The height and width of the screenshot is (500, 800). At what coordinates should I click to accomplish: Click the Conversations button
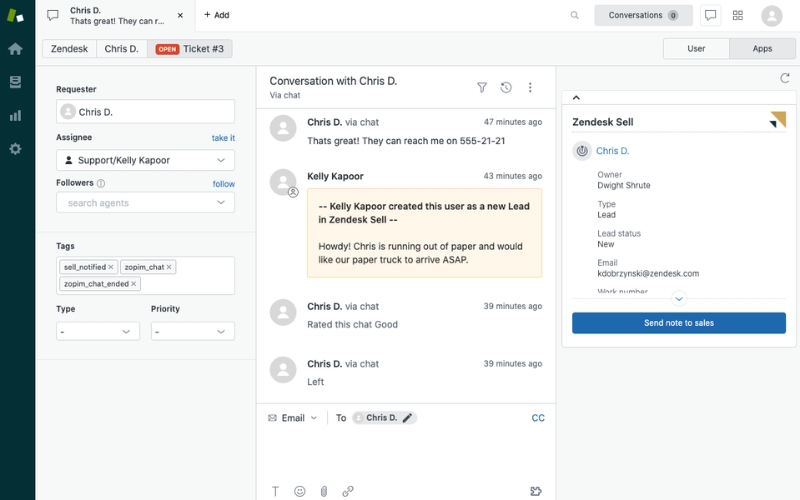click(643, 15)
